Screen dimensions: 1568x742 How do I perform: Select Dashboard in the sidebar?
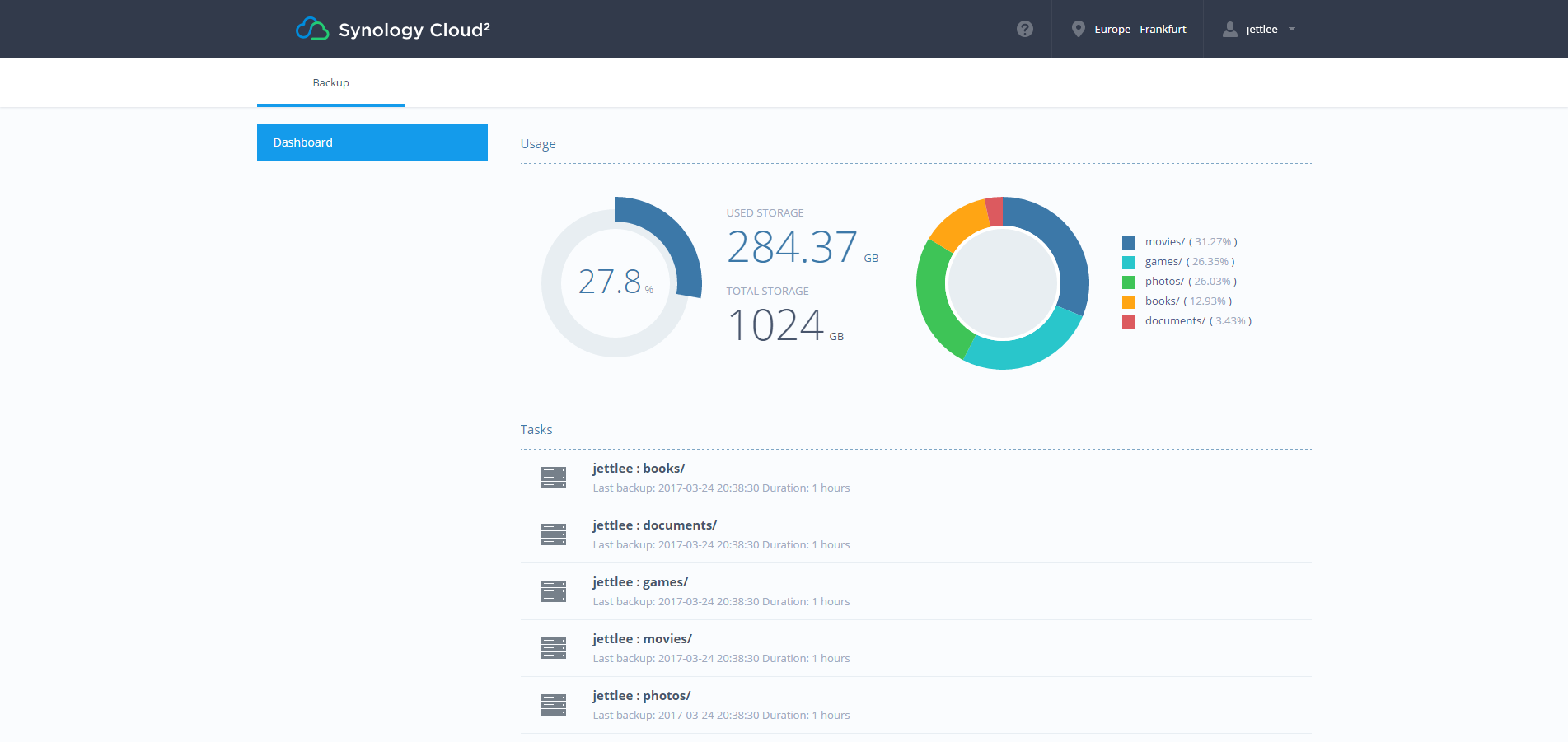[372, 142]
